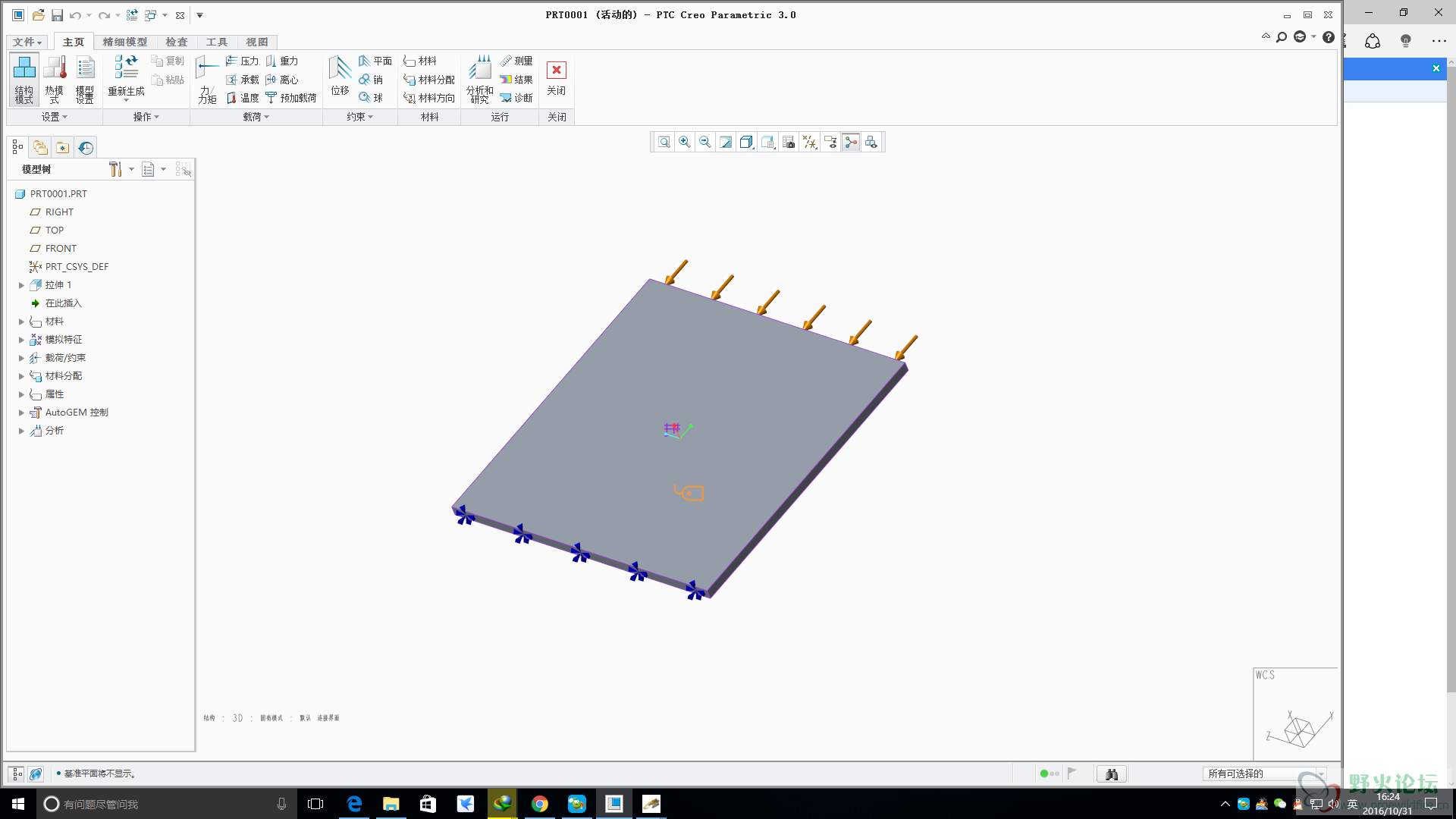Switch to the 视图 view tab

[257, 42]
